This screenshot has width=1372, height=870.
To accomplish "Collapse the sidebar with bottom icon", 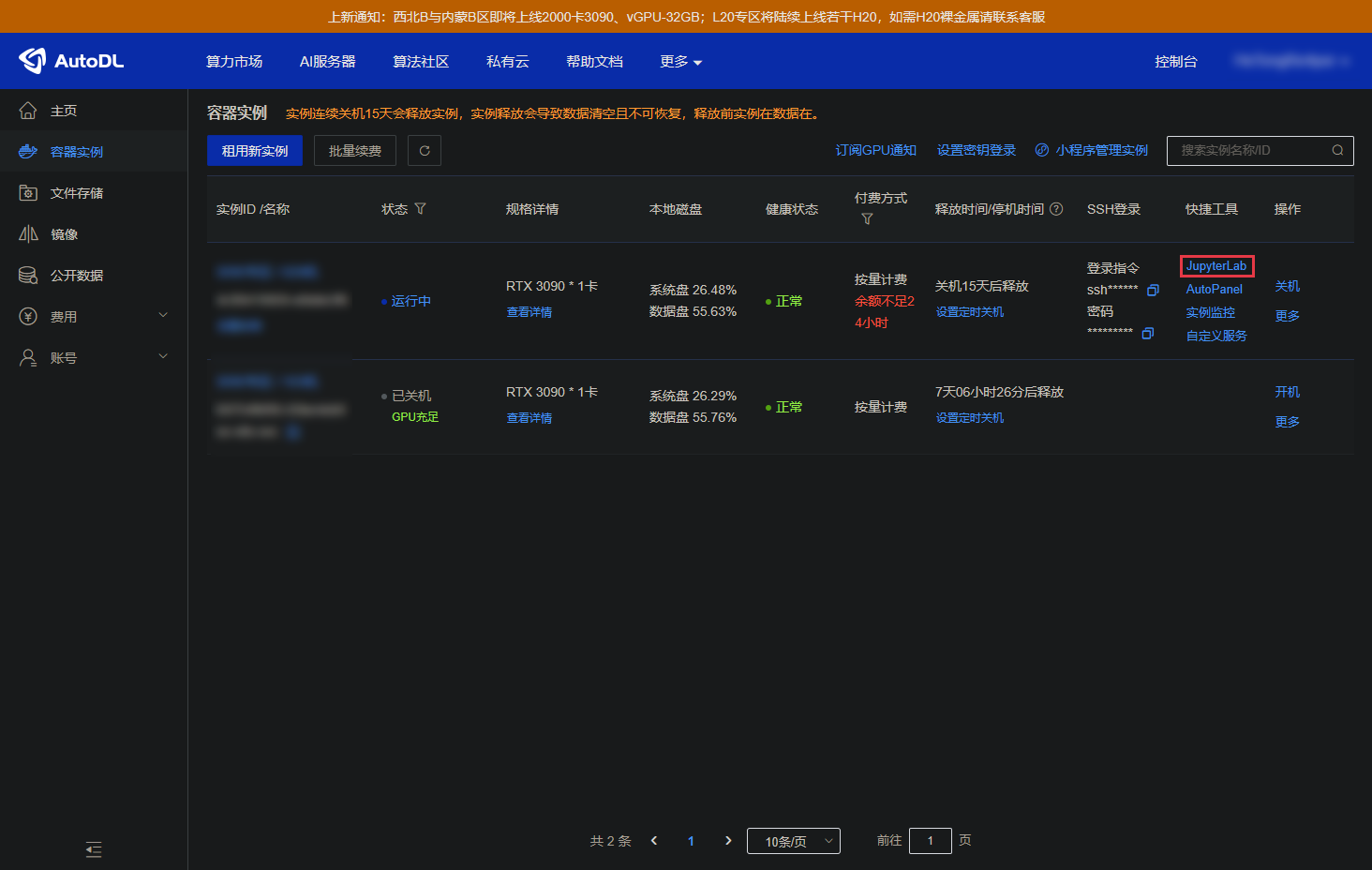I will tap(94, 849).
